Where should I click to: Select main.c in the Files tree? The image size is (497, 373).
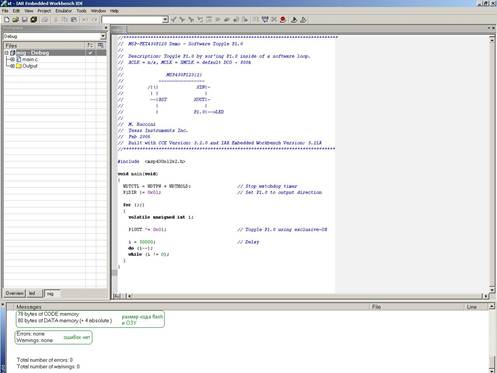pos(30,59)
